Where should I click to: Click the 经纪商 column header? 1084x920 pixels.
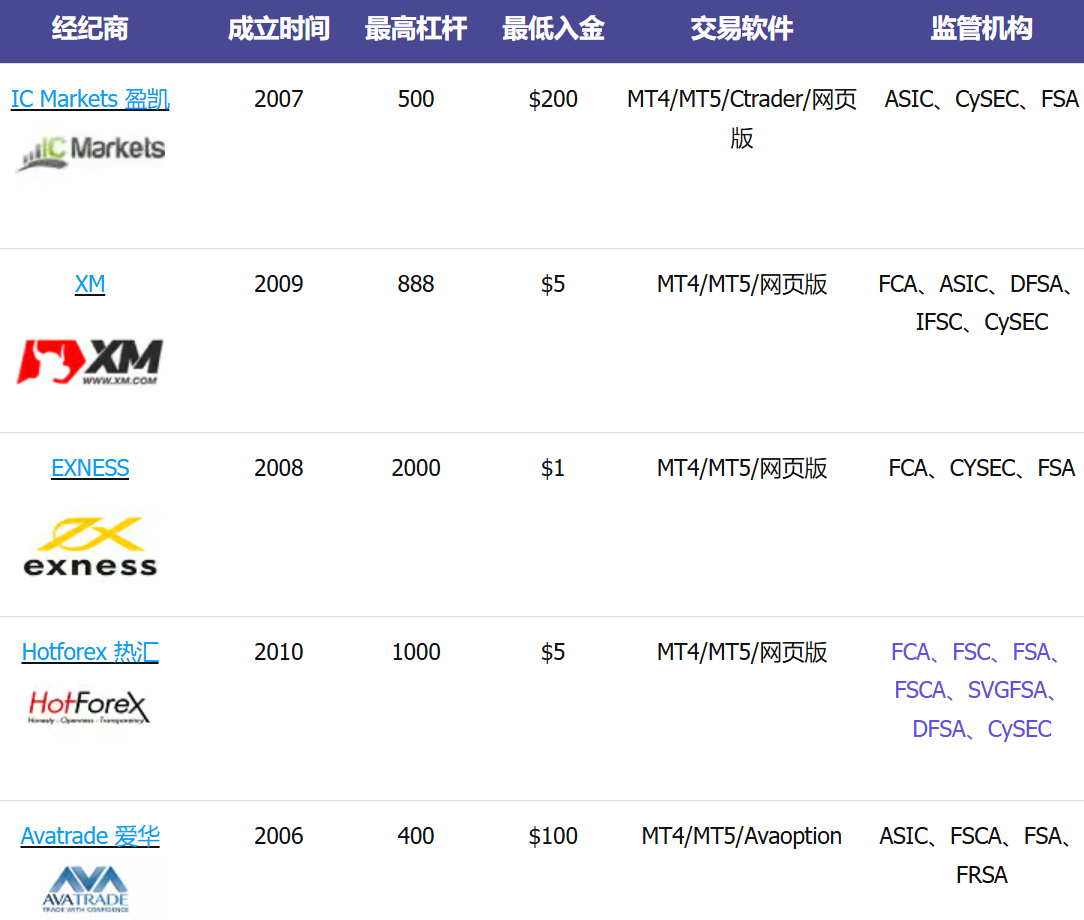point(90,28)
